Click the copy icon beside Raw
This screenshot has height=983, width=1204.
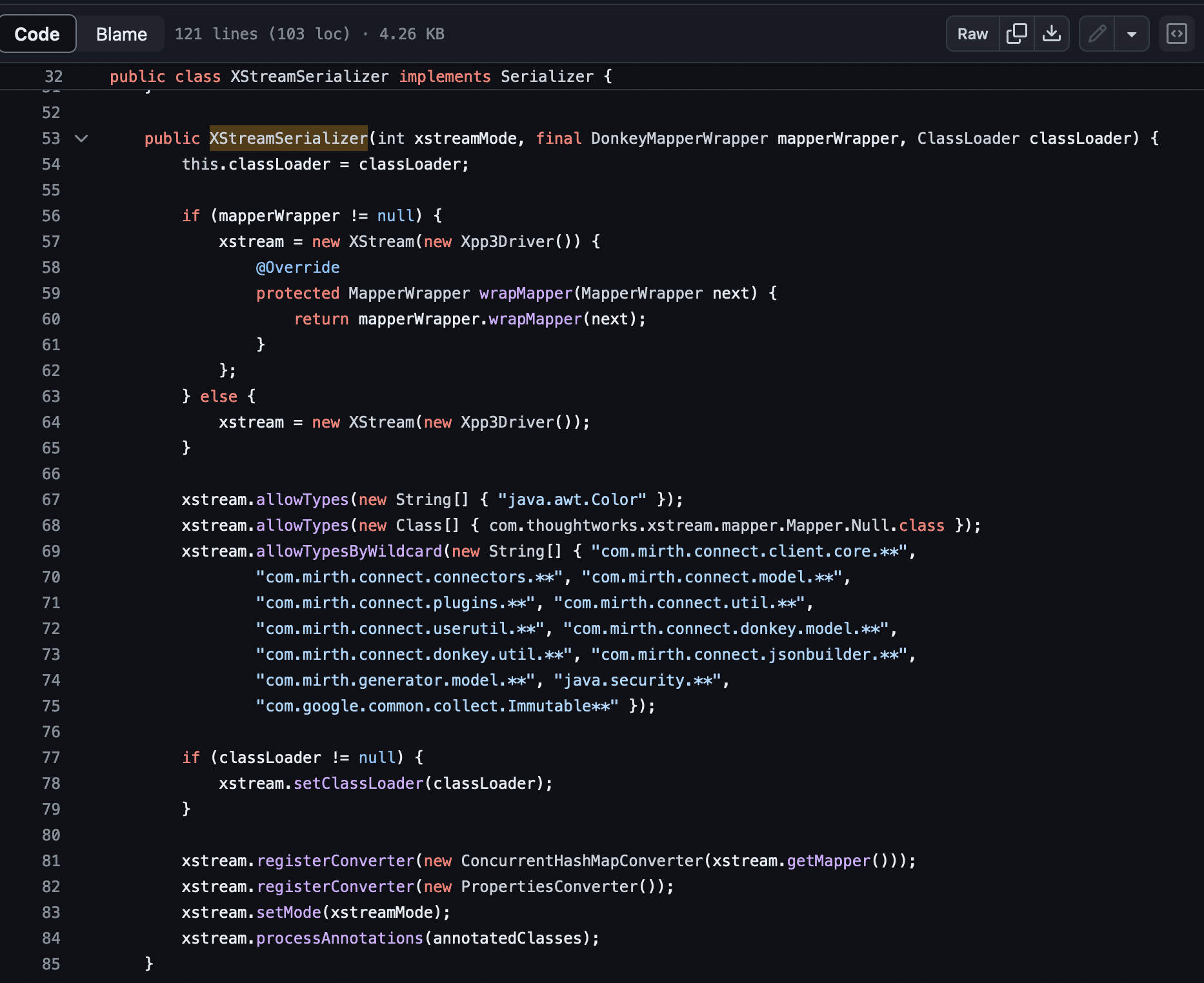(x=1016, y=34)
